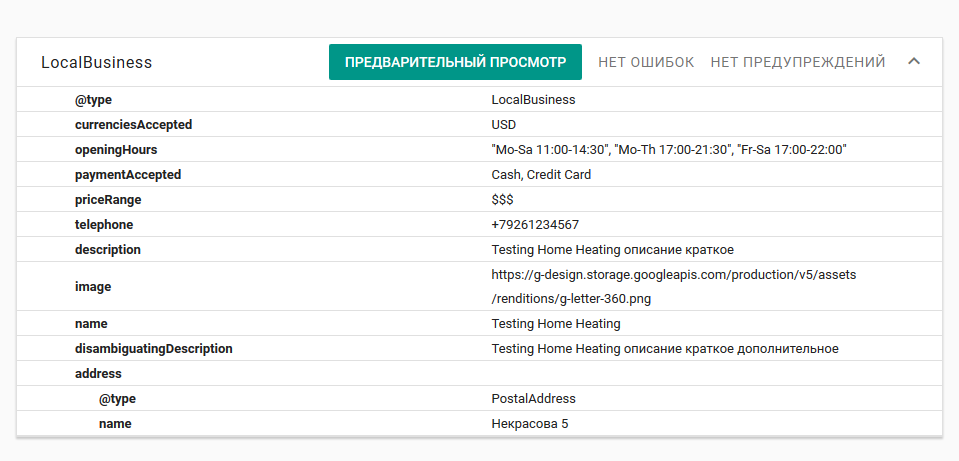Collapse the LocalBusiness panel chevron
This screenshot has height=461, width=959.
913,62
